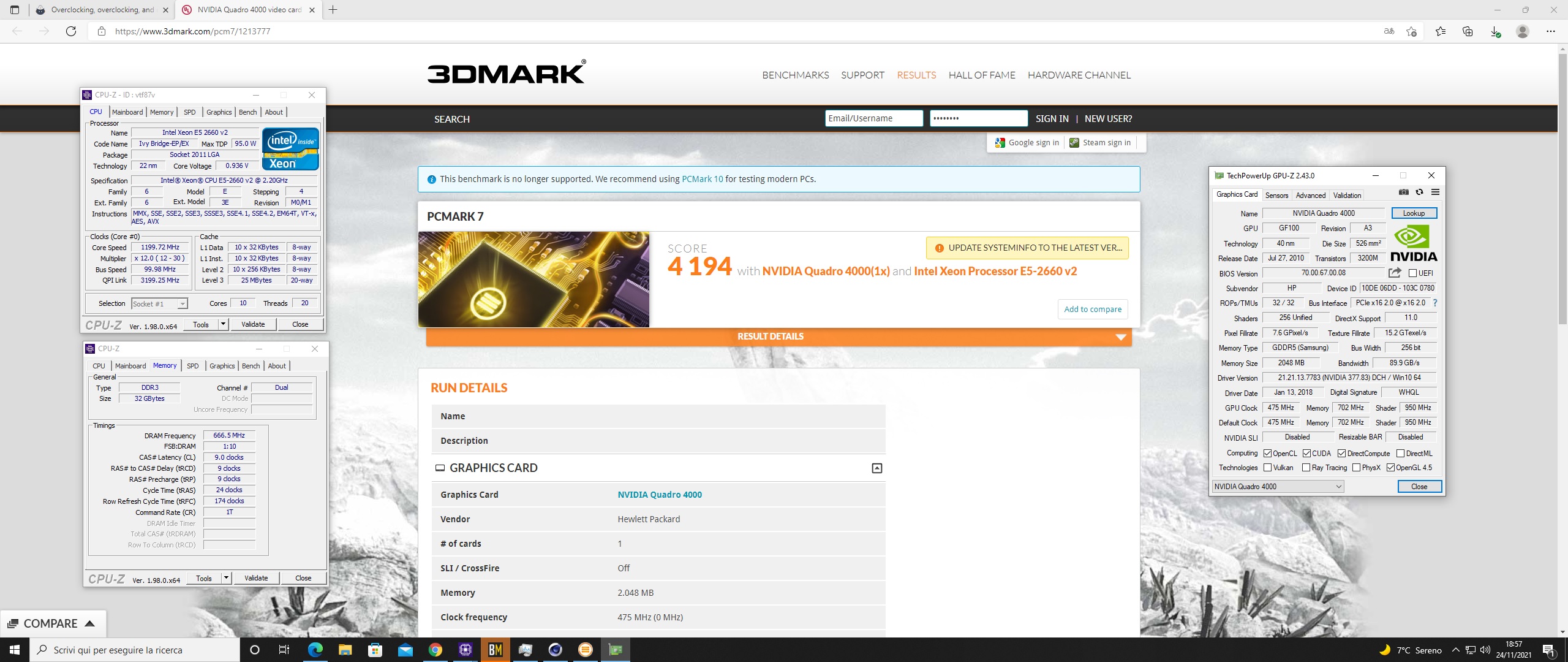Click the PCMark 10 link
Viewport: 1568px width, 662px height.
pyautogui.click(x=703, y=179)
